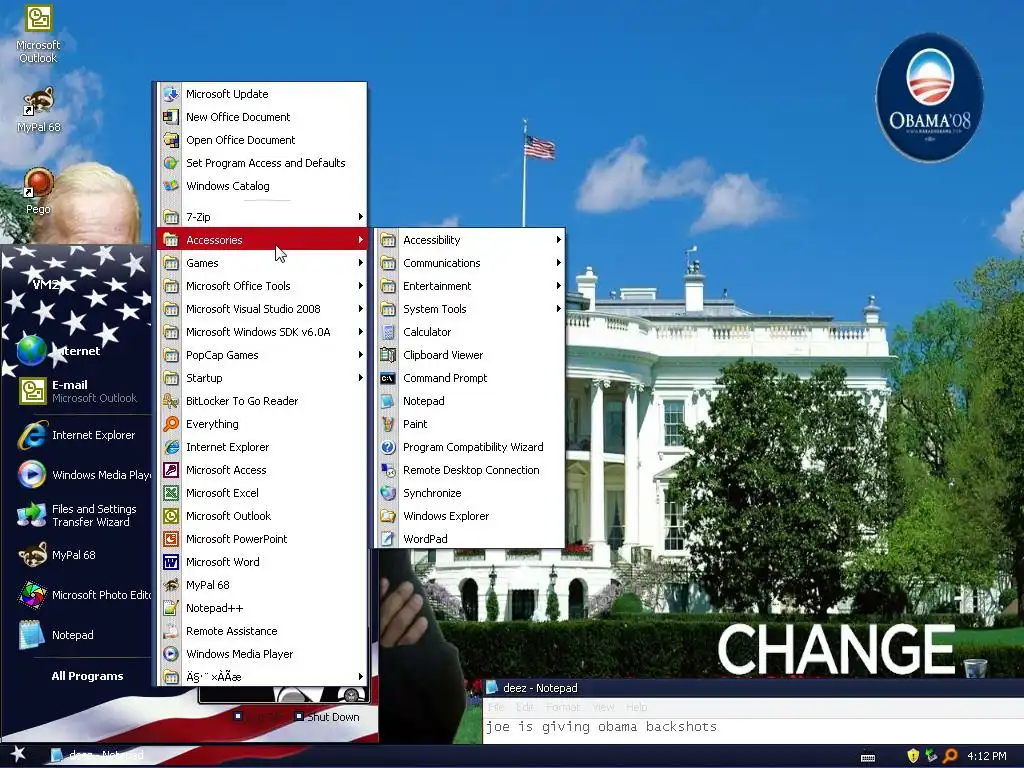Image resolution: width=1024 pixels, height=768 pixels.
Task: Click deez - Notepad taskbar button
Action: coord(98,756)
